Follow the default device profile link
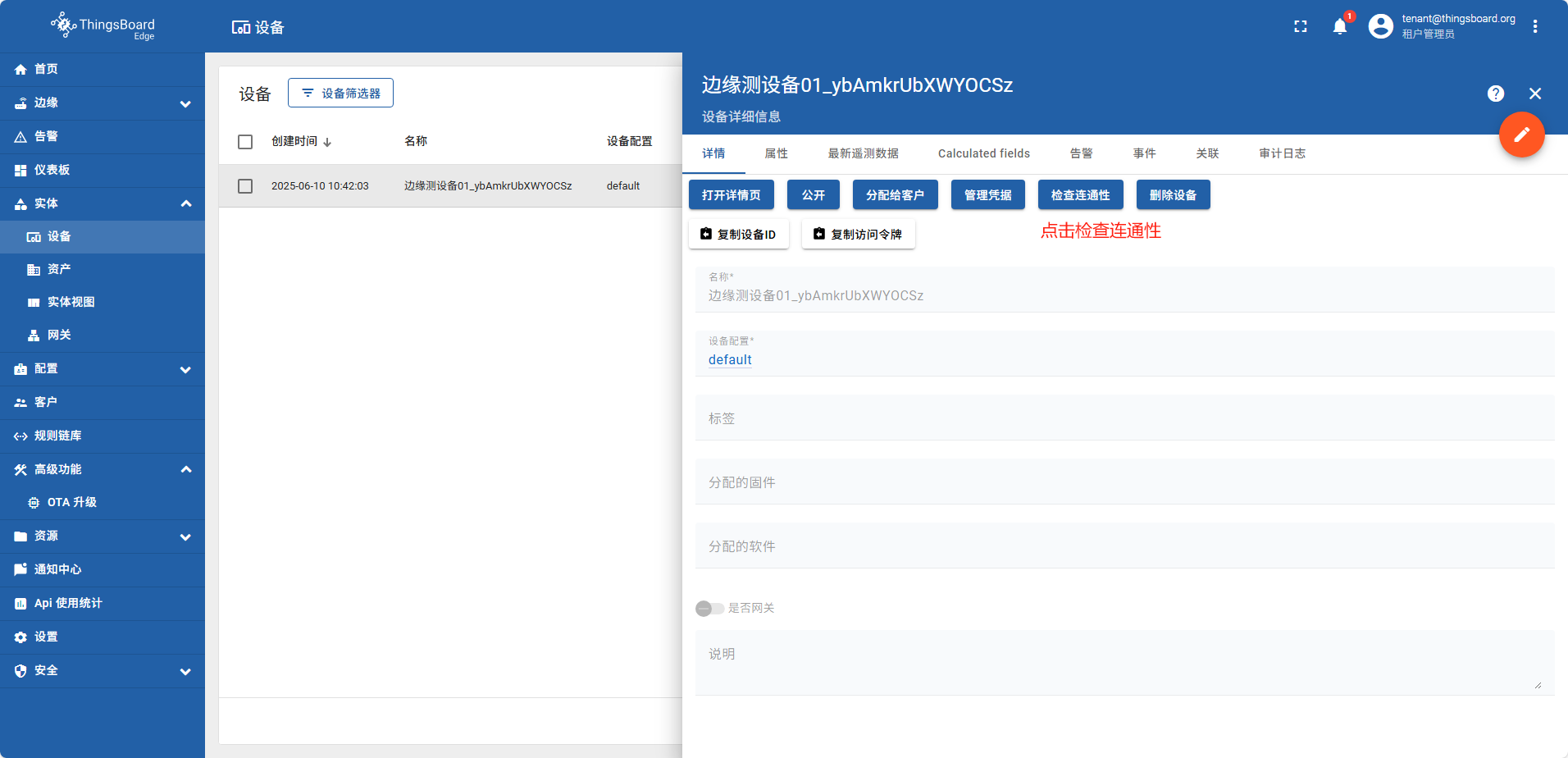This screenshot has width=1568, height=758. point(729,359)
